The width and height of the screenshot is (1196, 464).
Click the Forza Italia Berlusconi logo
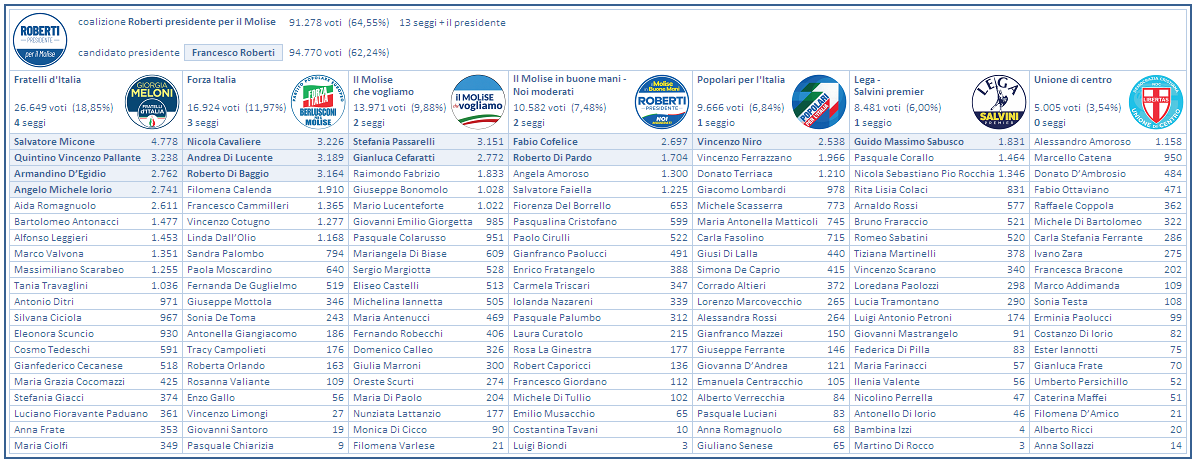[315, 102]
